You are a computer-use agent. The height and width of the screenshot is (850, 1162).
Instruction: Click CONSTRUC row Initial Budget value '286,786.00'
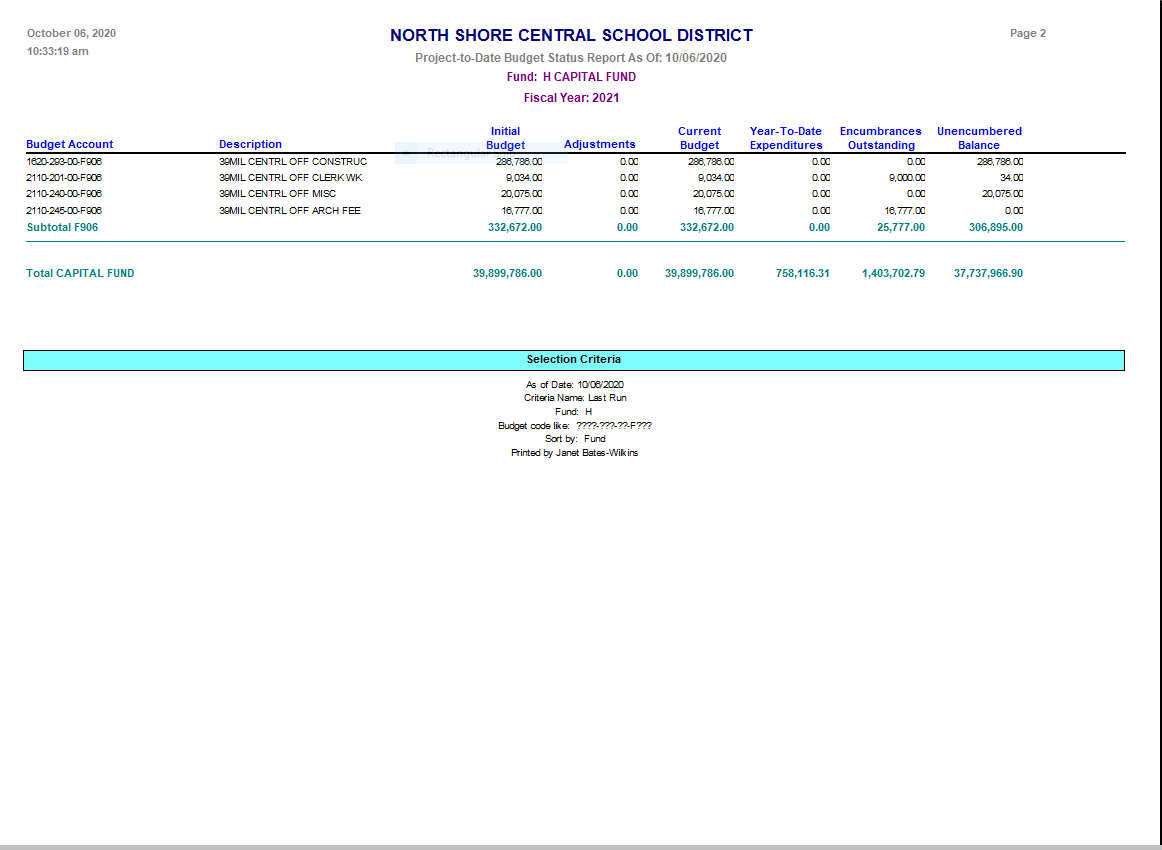tap(519, 162)
